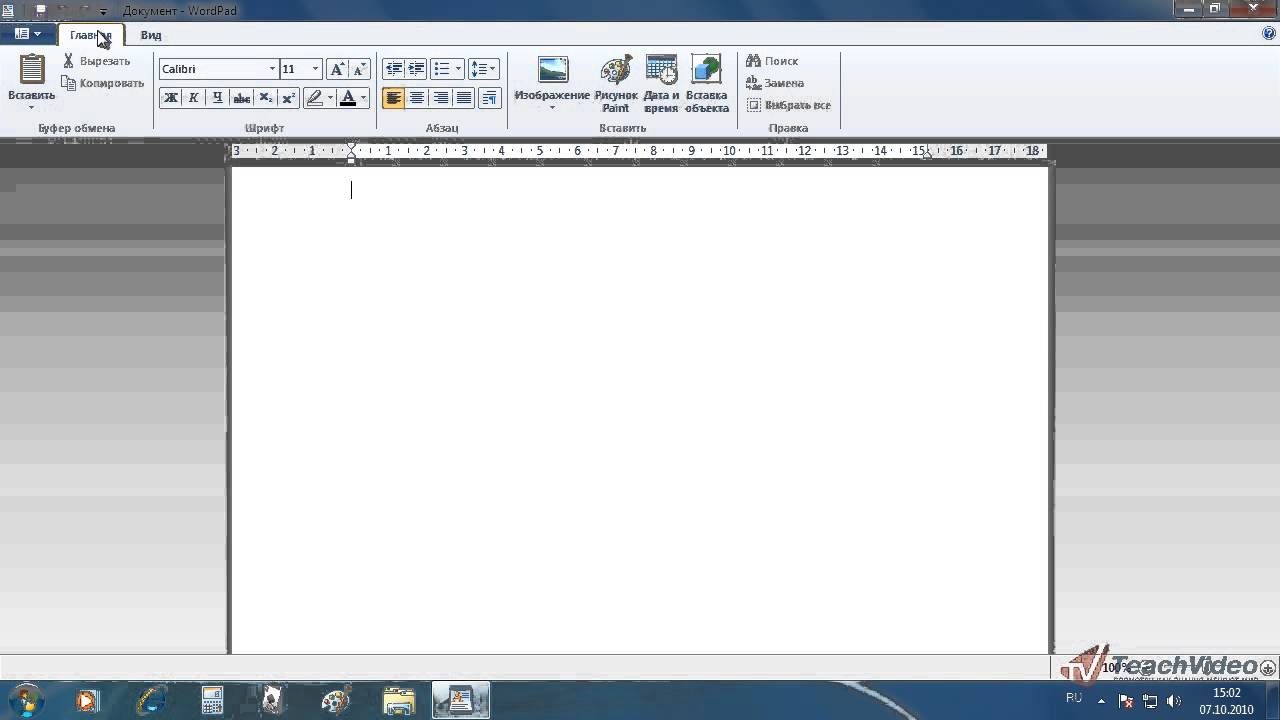Click the first-line indent ruler marker
1280x720 pixels.
pyautogui.click(x=351, y=146)
